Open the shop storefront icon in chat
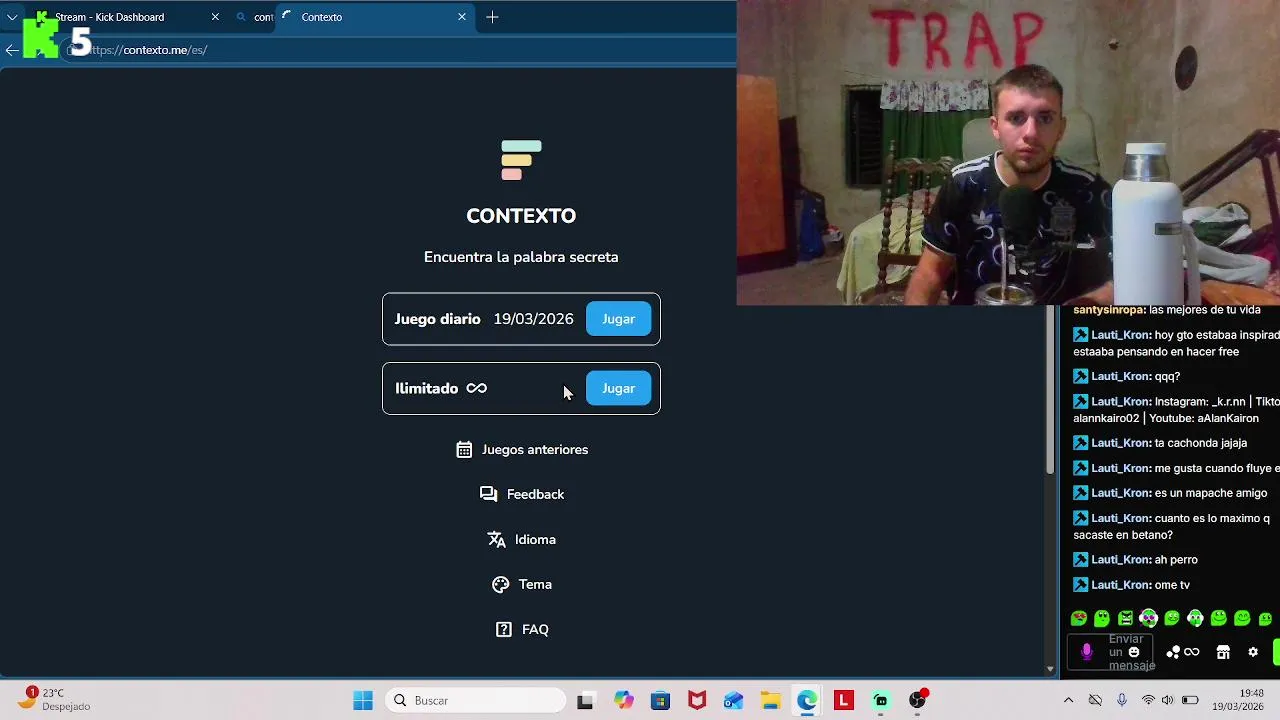 click(1223, 652)
